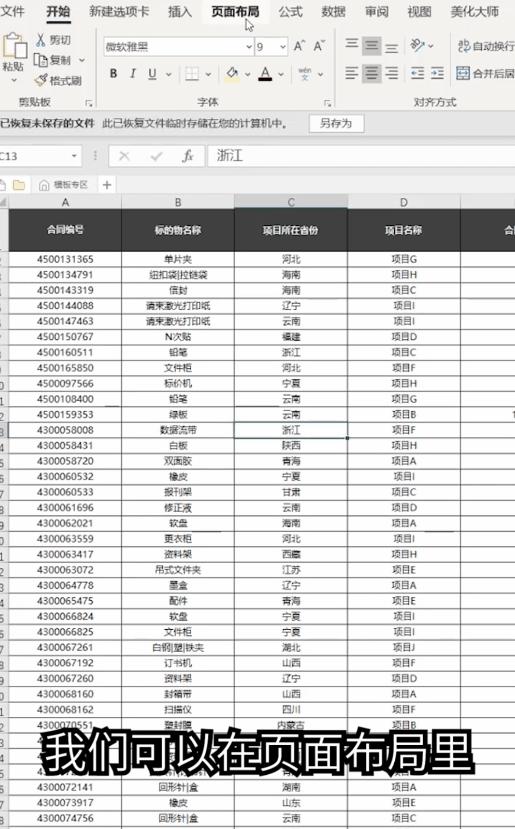Screen dimensions: 515x829
Task: Align text to top of cell
Action: click(x=352, y=44)
